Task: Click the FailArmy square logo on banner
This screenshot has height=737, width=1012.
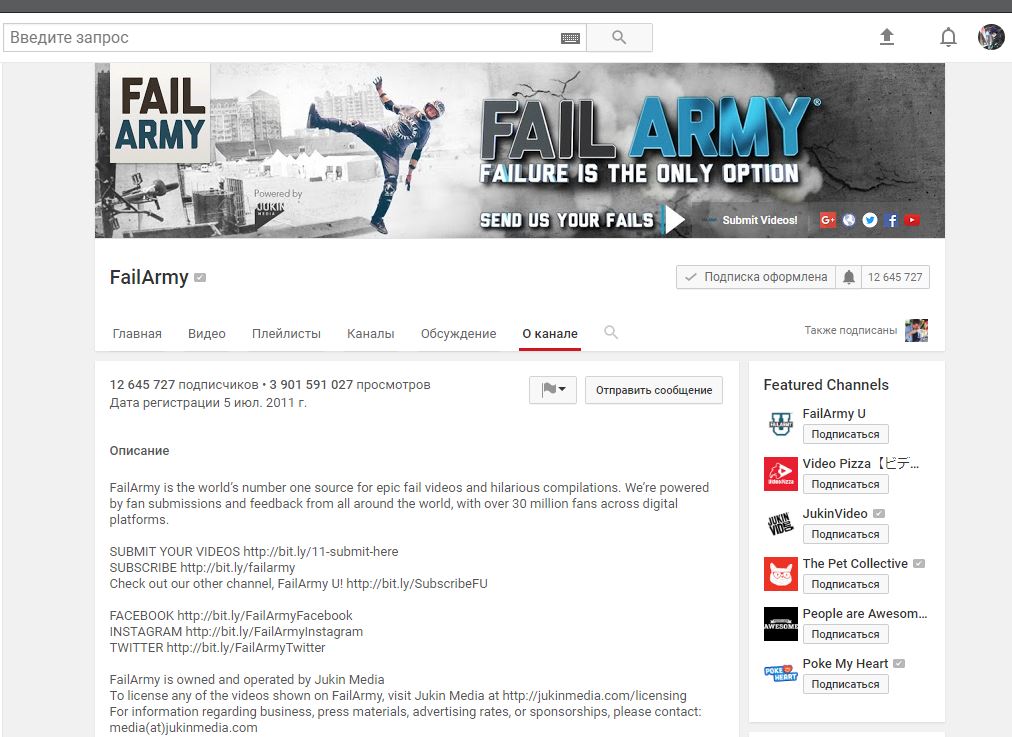Action: point(161,114)
